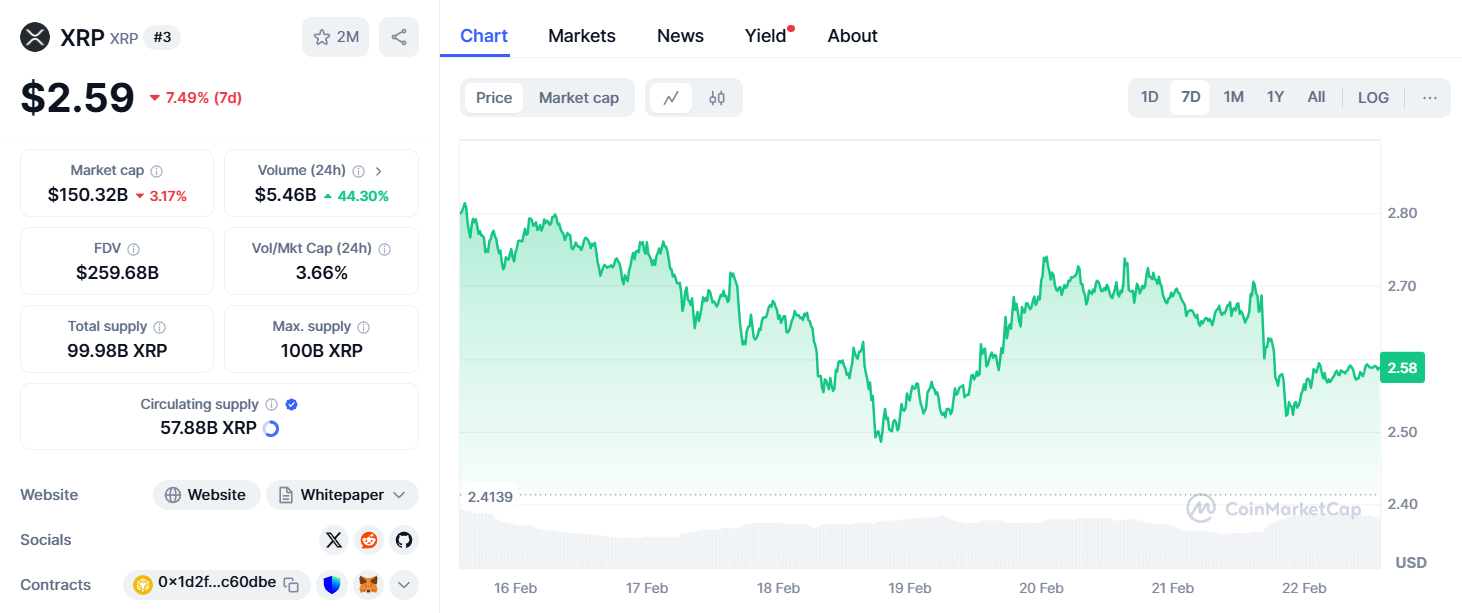Select the 1D time range

pyautogui.click(x=1149, y=97)
